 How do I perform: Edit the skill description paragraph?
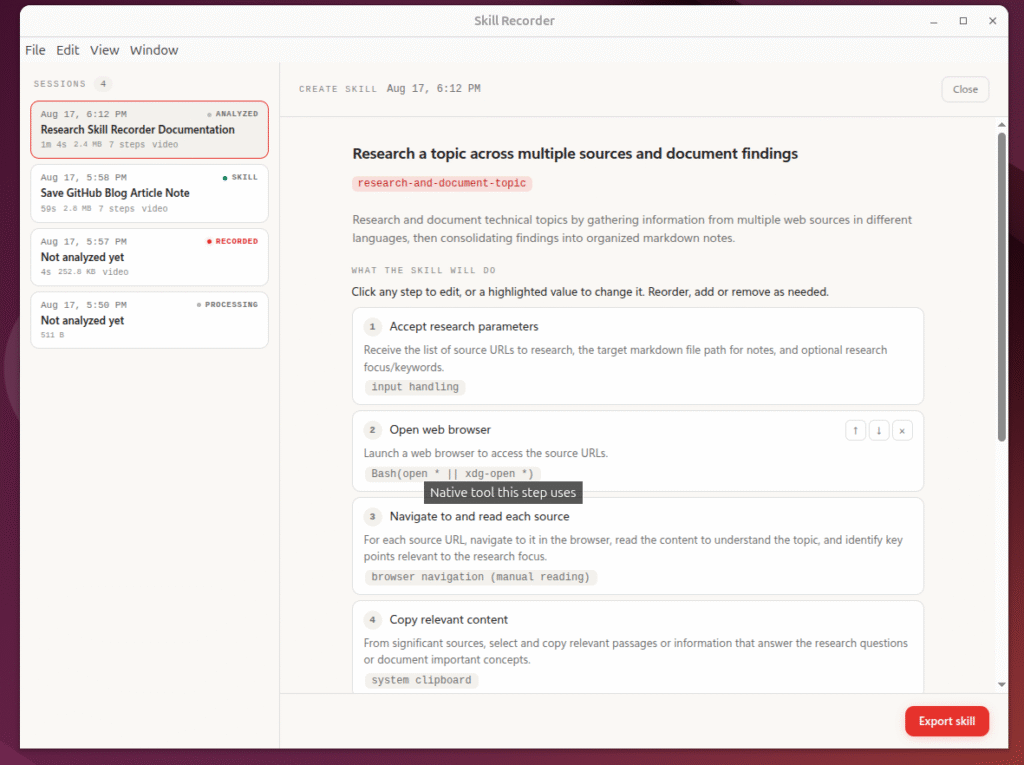tap(632, 229)
